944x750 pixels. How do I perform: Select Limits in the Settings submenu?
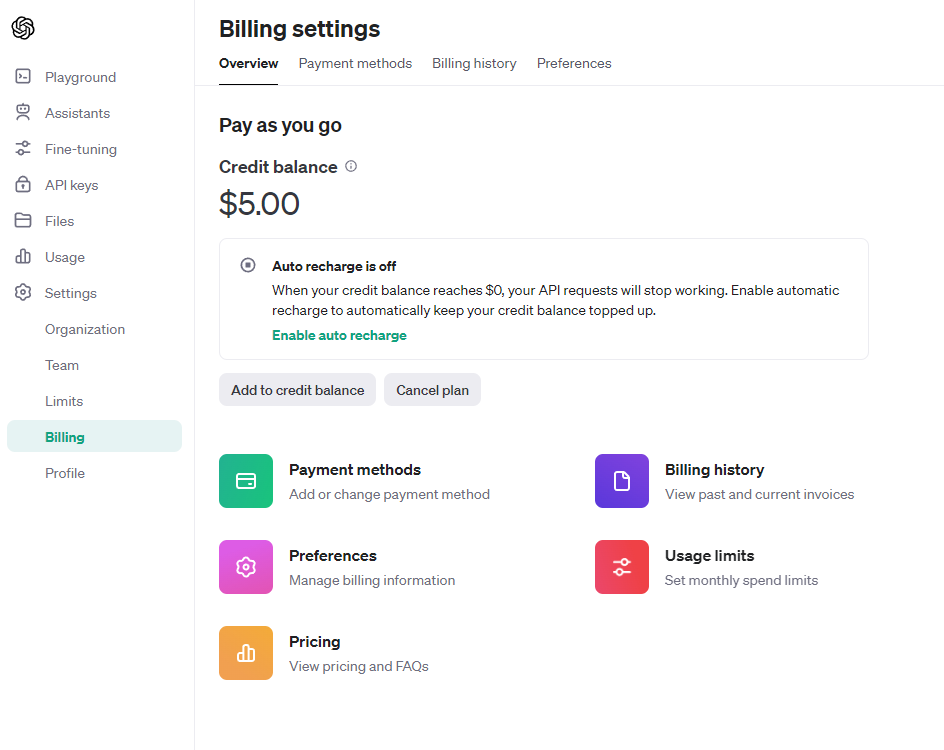64,401
